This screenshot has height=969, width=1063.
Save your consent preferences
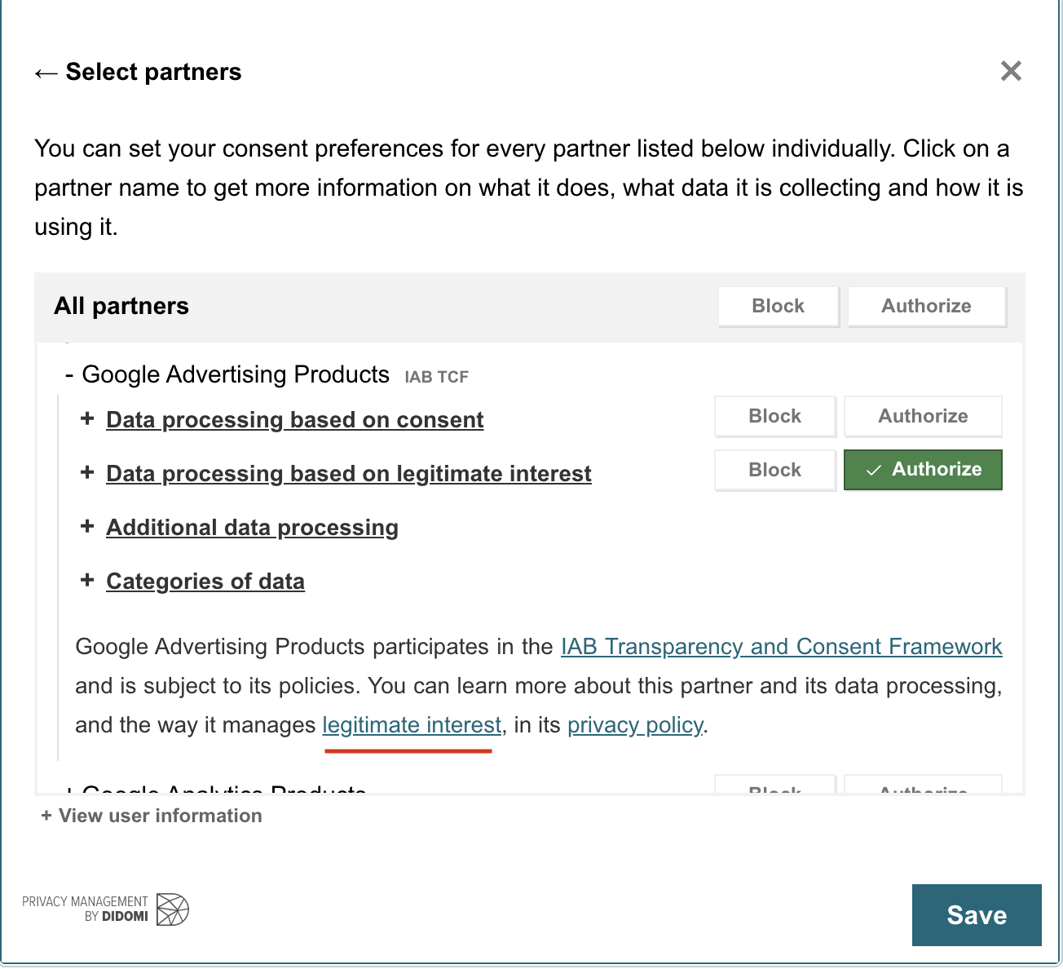click(x=976, y=914)
